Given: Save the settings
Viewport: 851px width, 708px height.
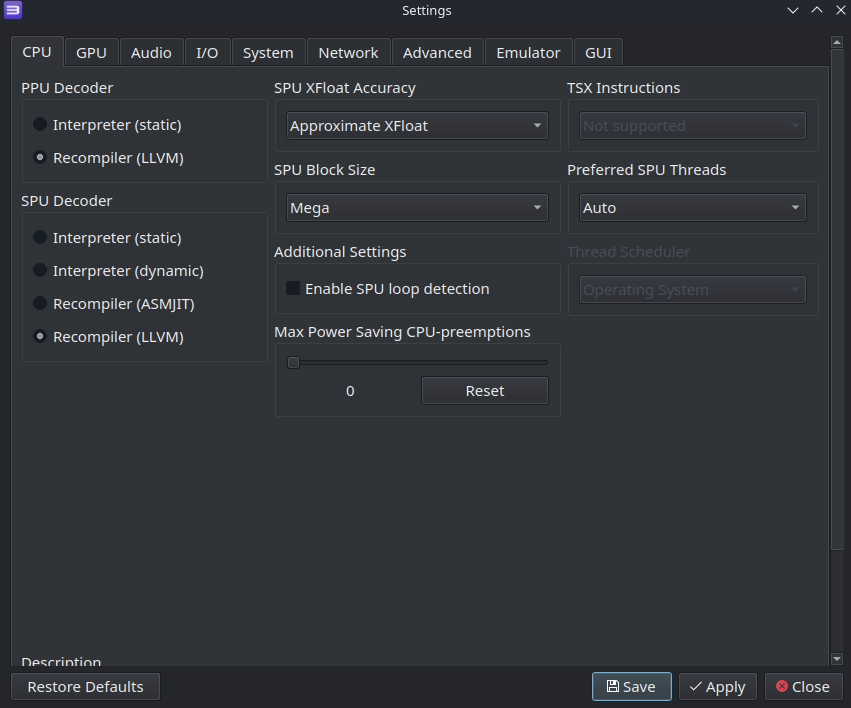Looking at the screenshot, I should coord(632,687).
